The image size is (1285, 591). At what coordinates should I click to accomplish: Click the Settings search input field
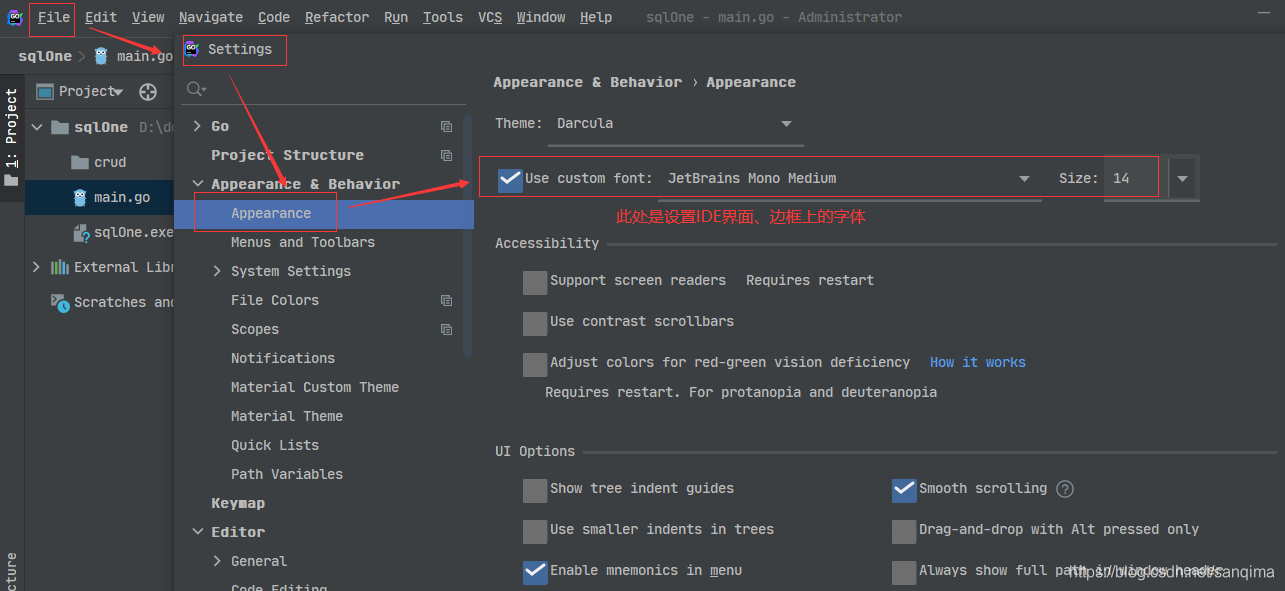(325, 90)
